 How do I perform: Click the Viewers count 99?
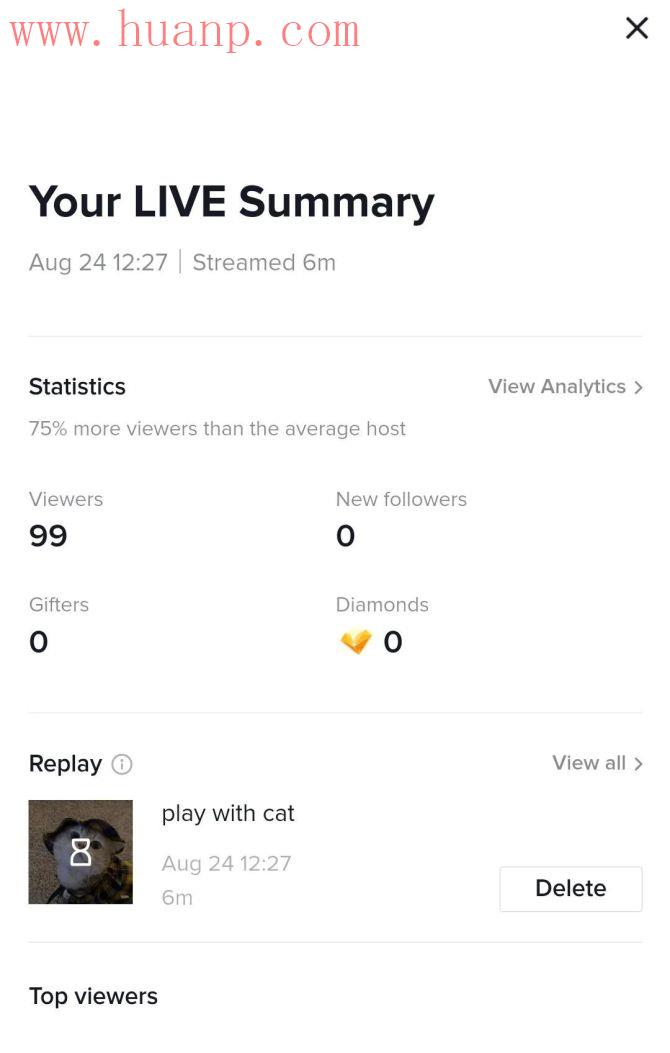tap(48, 536)
